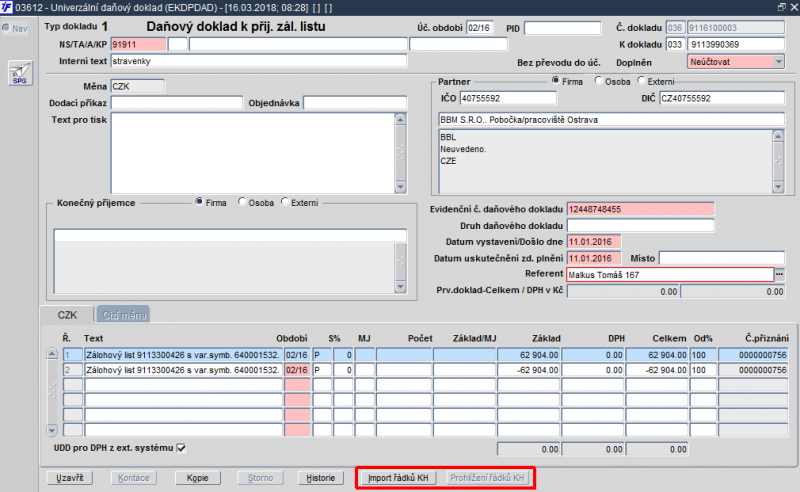Click the Uzavřít button

coord(70,478)
